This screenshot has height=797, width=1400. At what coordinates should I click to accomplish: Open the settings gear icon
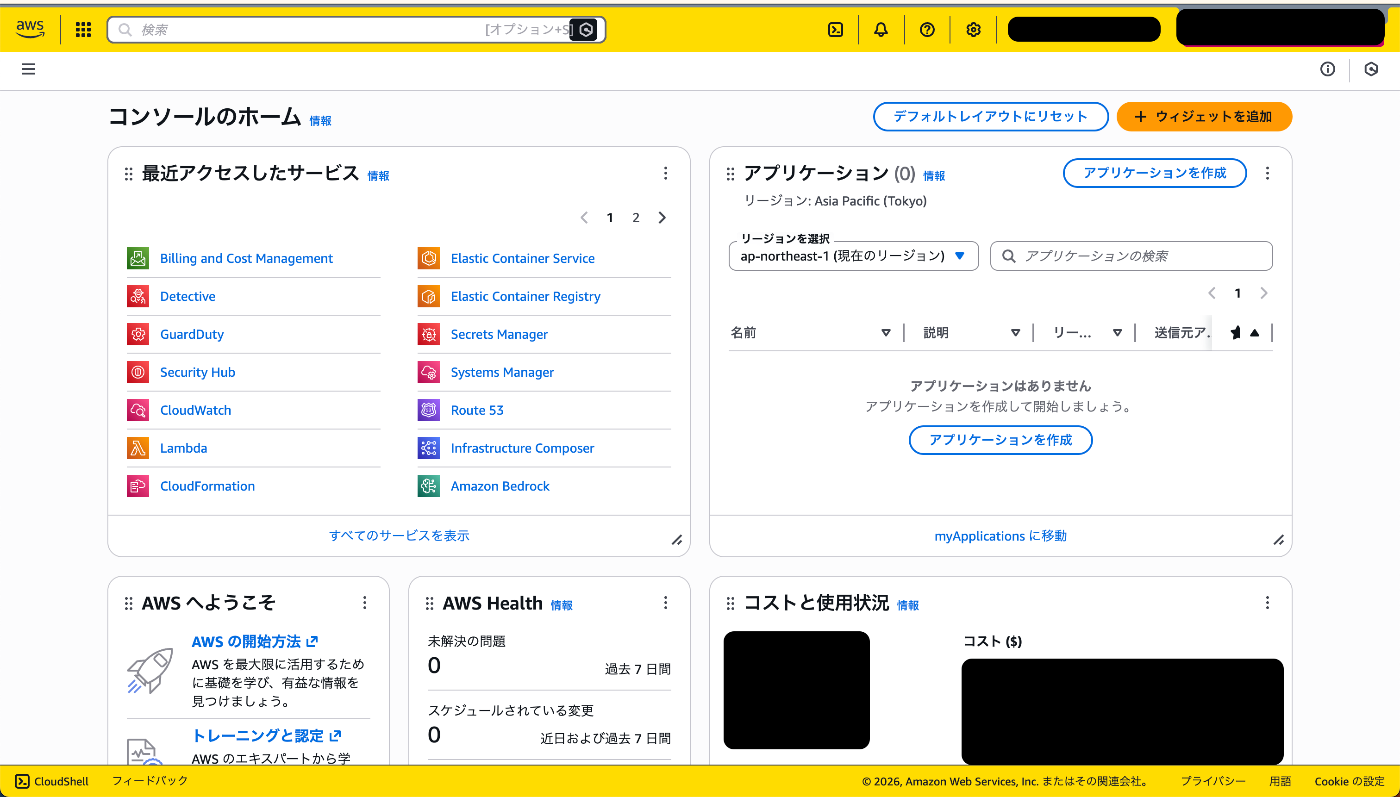pyautogui.click(x=972, y=29)
